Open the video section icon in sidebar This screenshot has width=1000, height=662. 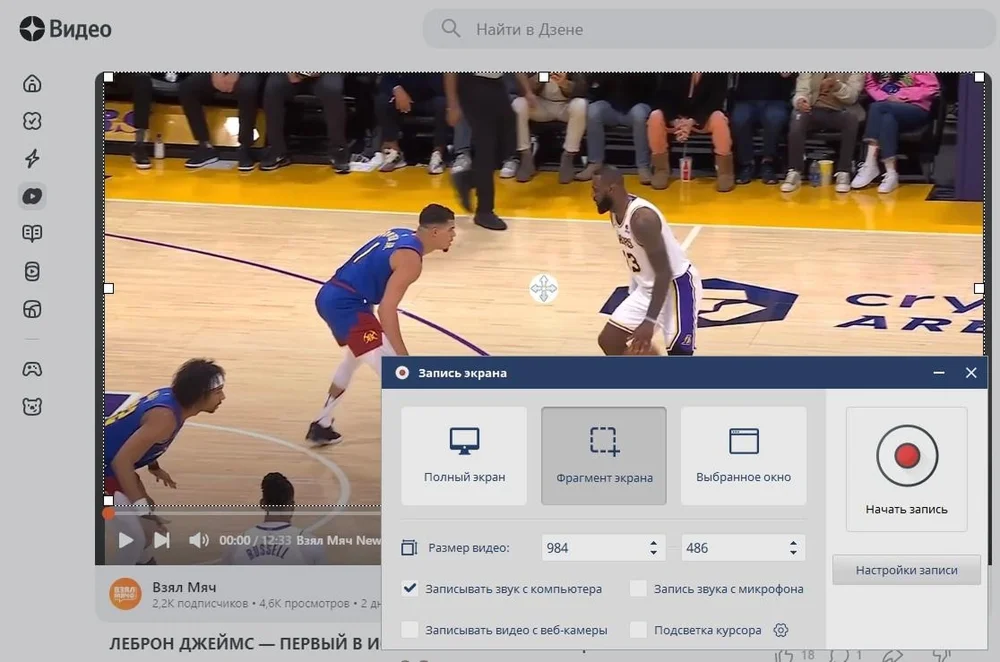(x=32, y=196)
